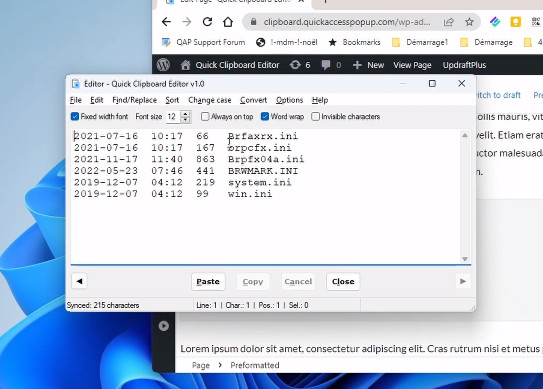This screenshot has width=543, height=389.
Task: Click New in WordPress admin bar
Action: (368, 65)
